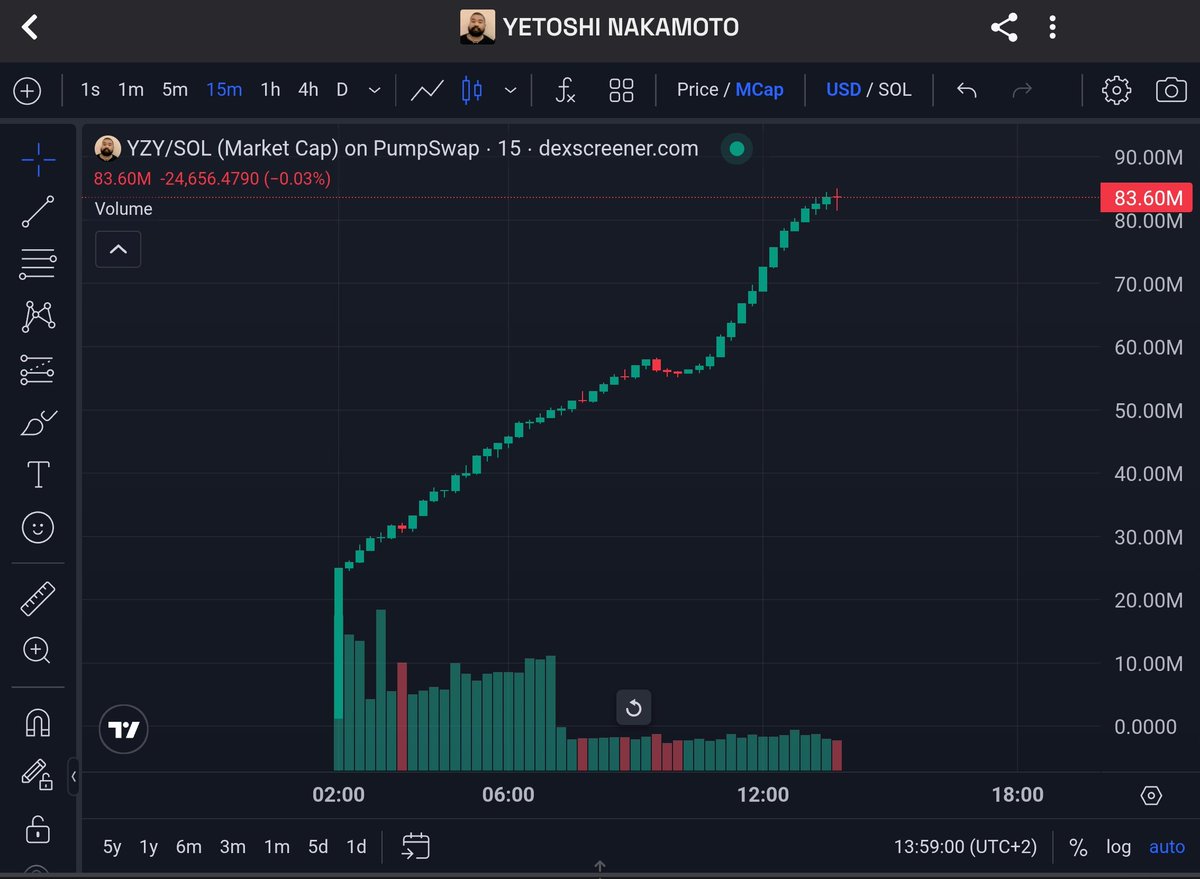The image size is (1200, 879).
Task: Select the brush drawing tool
Action: click(x=38, y=423)
